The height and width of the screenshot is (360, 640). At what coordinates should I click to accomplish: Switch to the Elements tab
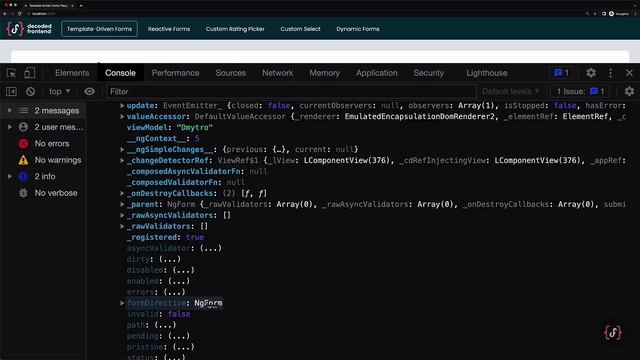pos(72,73)
